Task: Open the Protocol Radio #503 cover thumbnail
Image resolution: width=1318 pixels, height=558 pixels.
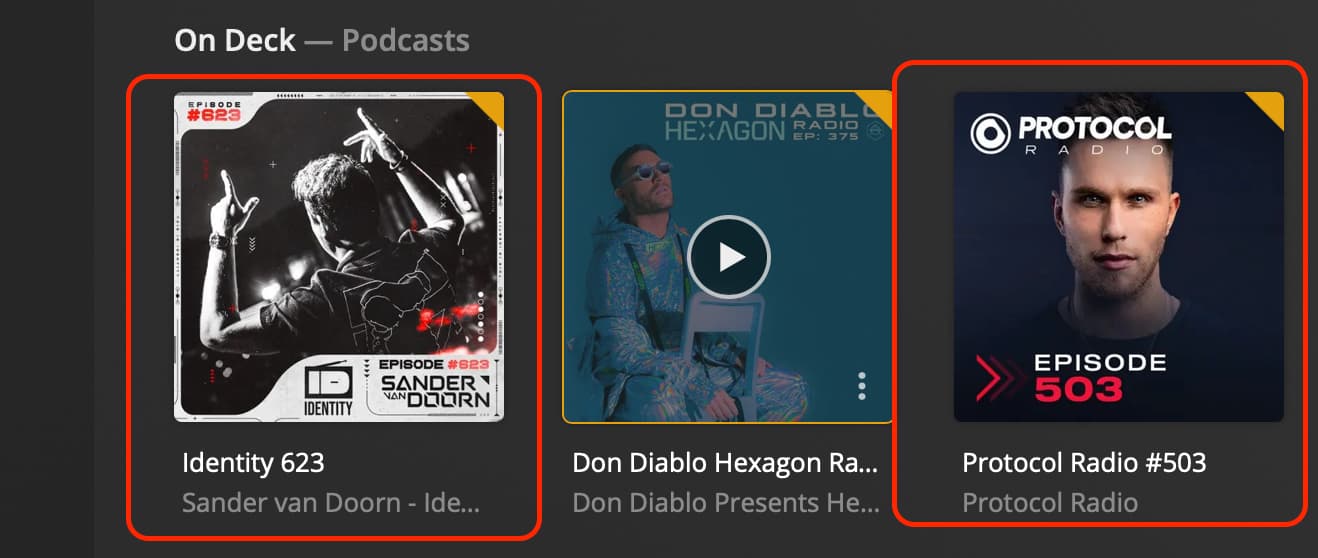Action: (1119, 257)
